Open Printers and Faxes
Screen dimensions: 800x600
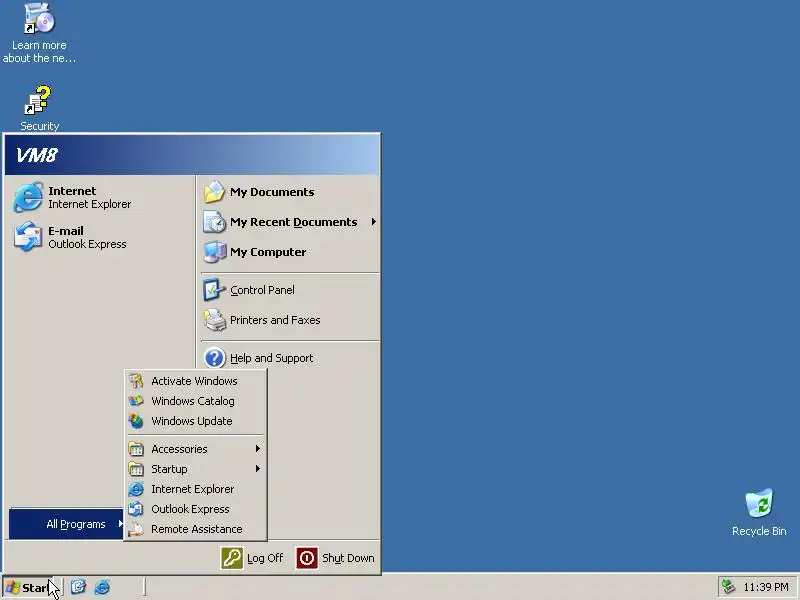(x=289, y=320)
